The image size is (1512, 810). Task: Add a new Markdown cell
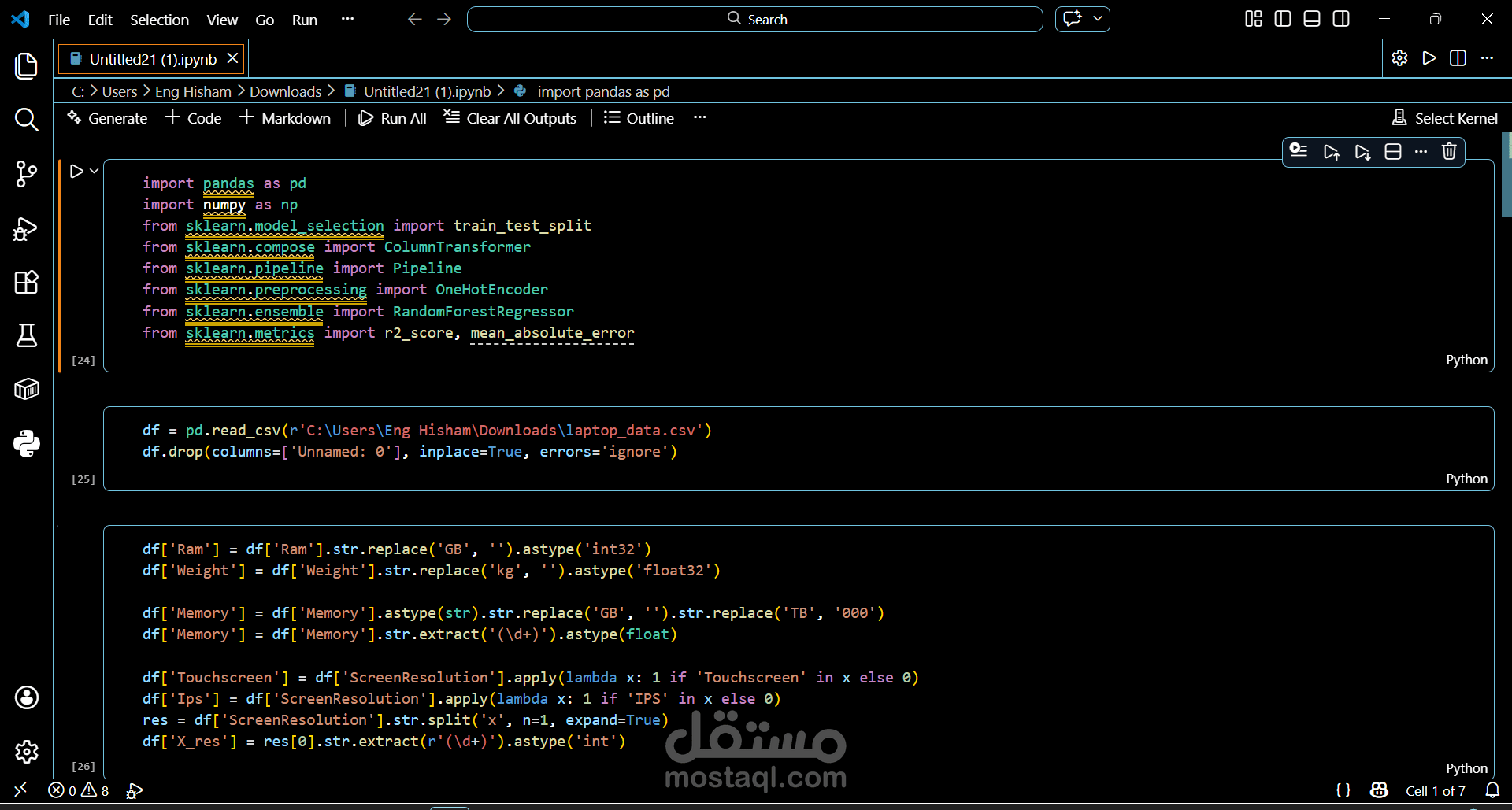pos(285,118)
